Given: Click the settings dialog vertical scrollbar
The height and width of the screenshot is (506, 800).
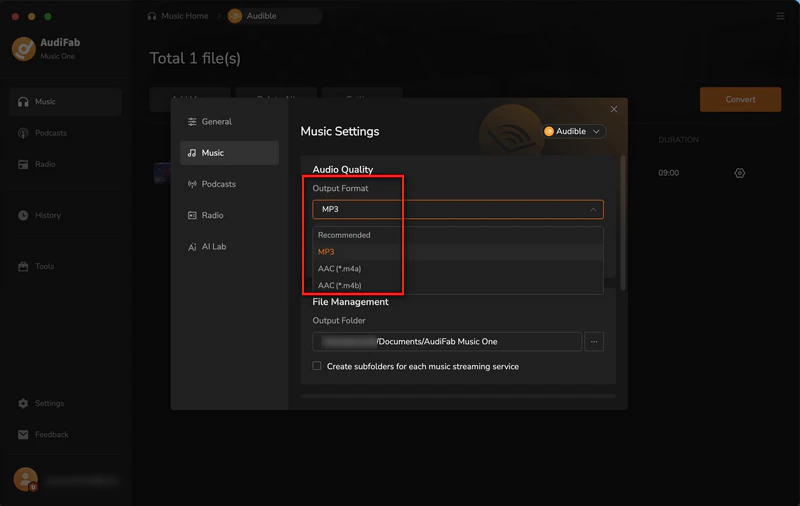Looking at the screenshot, I should click(622, 223).
